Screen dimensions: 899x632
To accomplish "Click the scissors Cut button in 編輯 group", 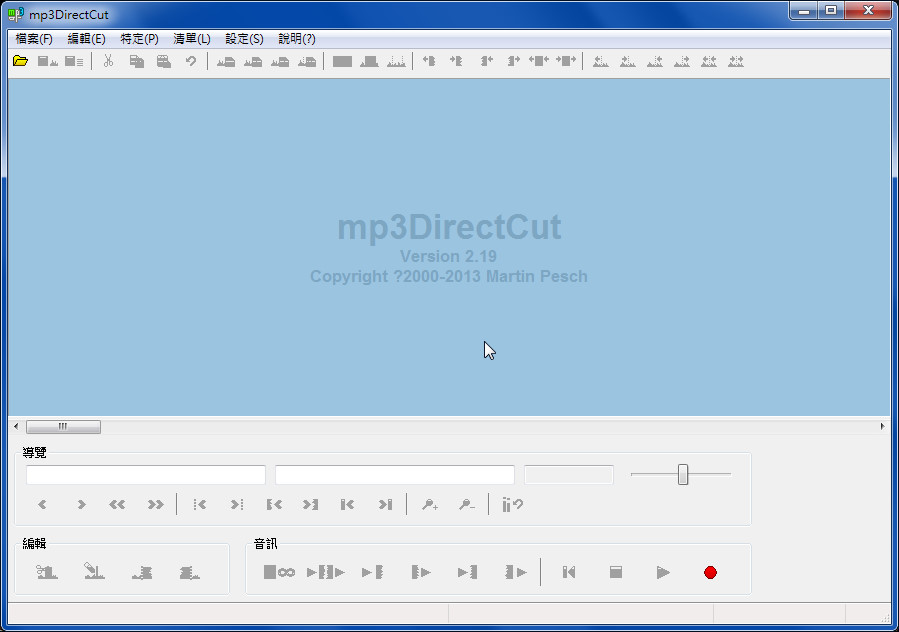I will (46, 572).
